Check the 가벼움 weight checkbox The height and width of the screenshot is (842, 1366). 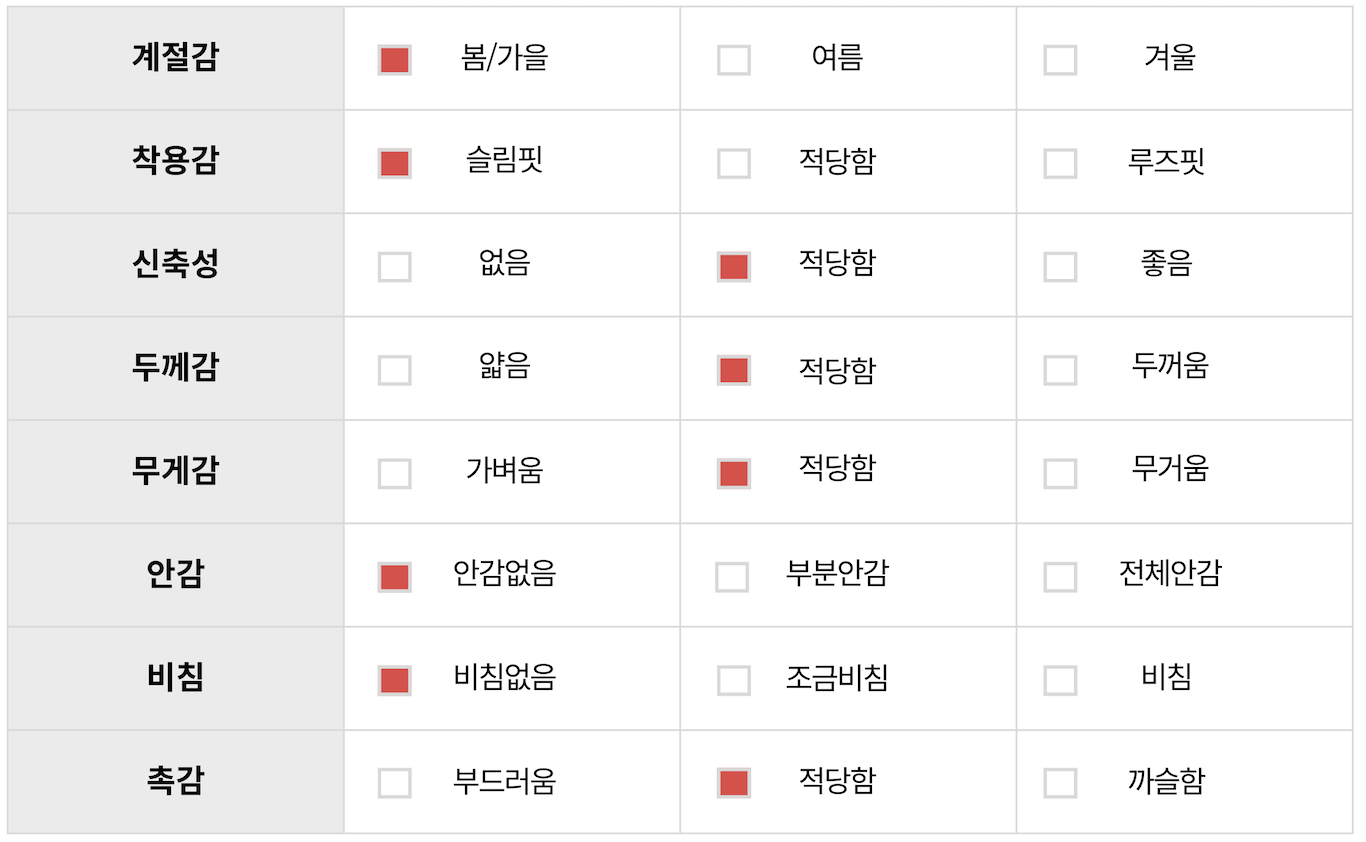pos(394,473)
